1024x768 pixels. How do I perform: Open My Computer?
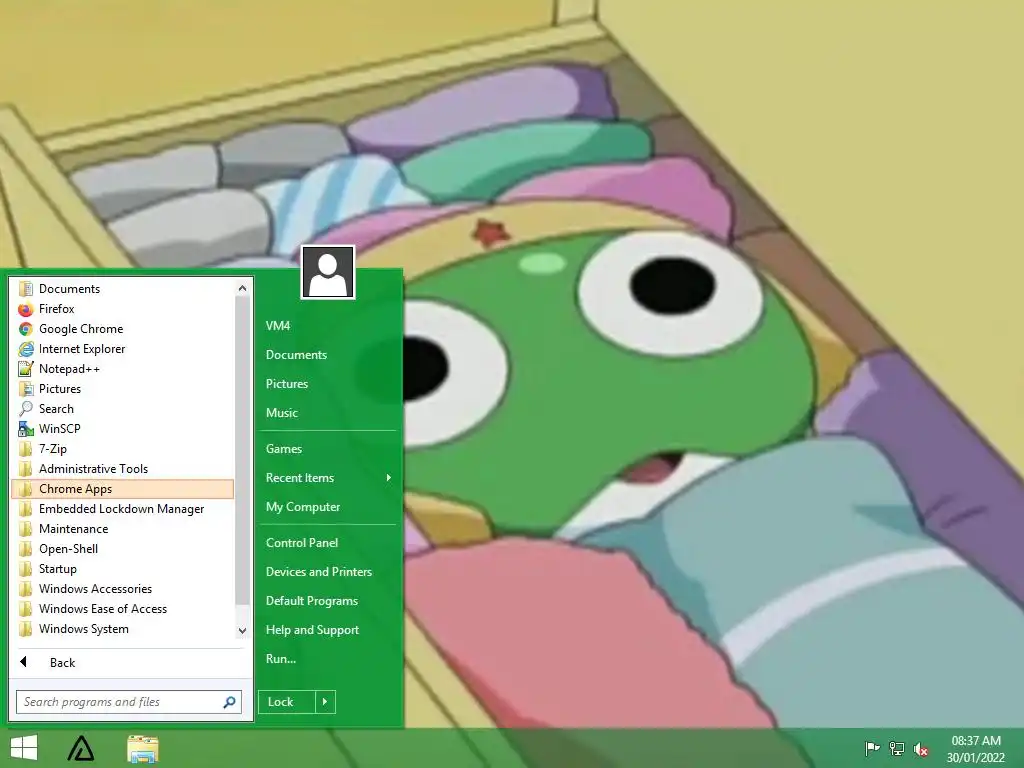pos(302,507)
